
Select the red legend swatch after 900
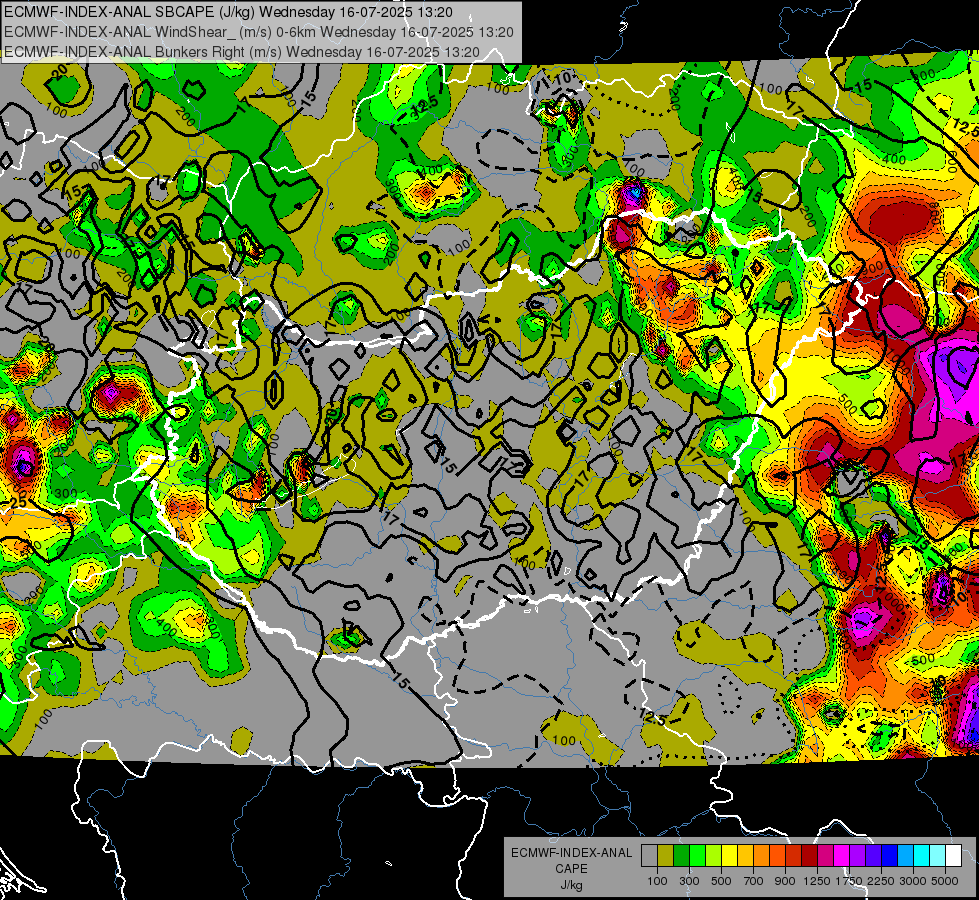coord(794,856)
